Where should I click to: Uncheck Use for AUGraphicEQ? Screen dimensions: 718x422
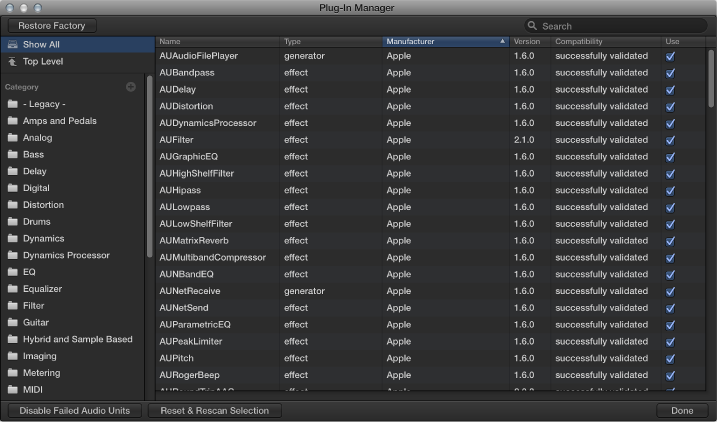point(670,157)
